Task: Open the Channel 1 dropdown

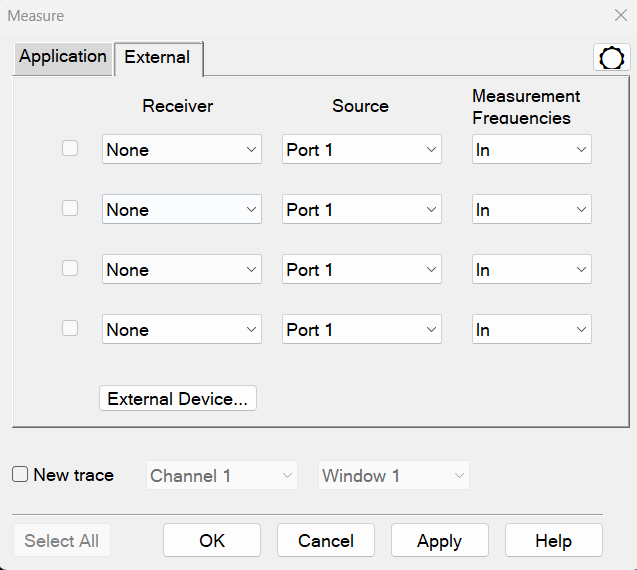Action: [x=222, y=475]
